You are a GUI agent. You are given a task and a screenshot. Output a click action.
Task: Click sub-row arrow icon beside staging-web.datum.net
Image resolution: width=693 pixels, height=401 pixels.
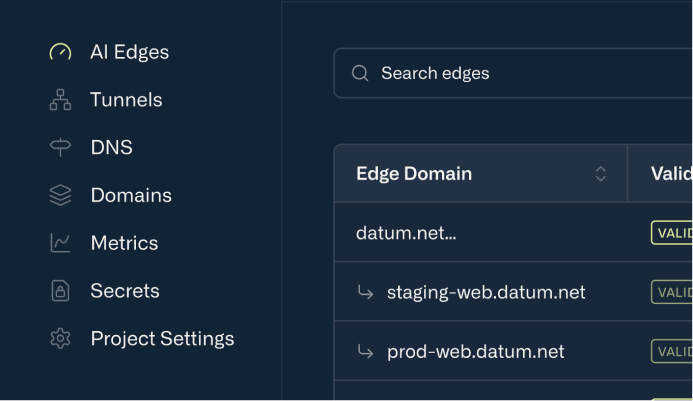tap(365, 292)
